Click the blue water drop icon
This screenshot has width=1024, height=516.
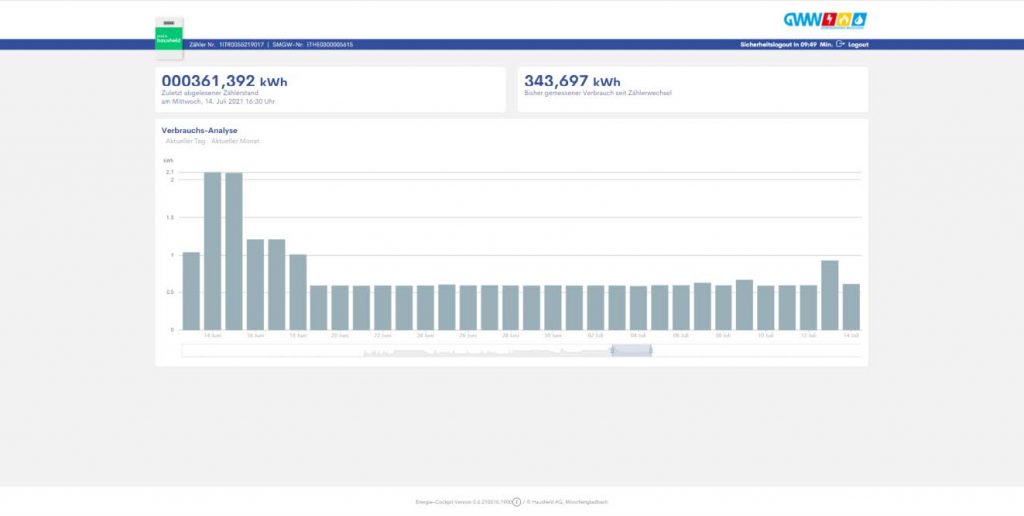(859, 19)
